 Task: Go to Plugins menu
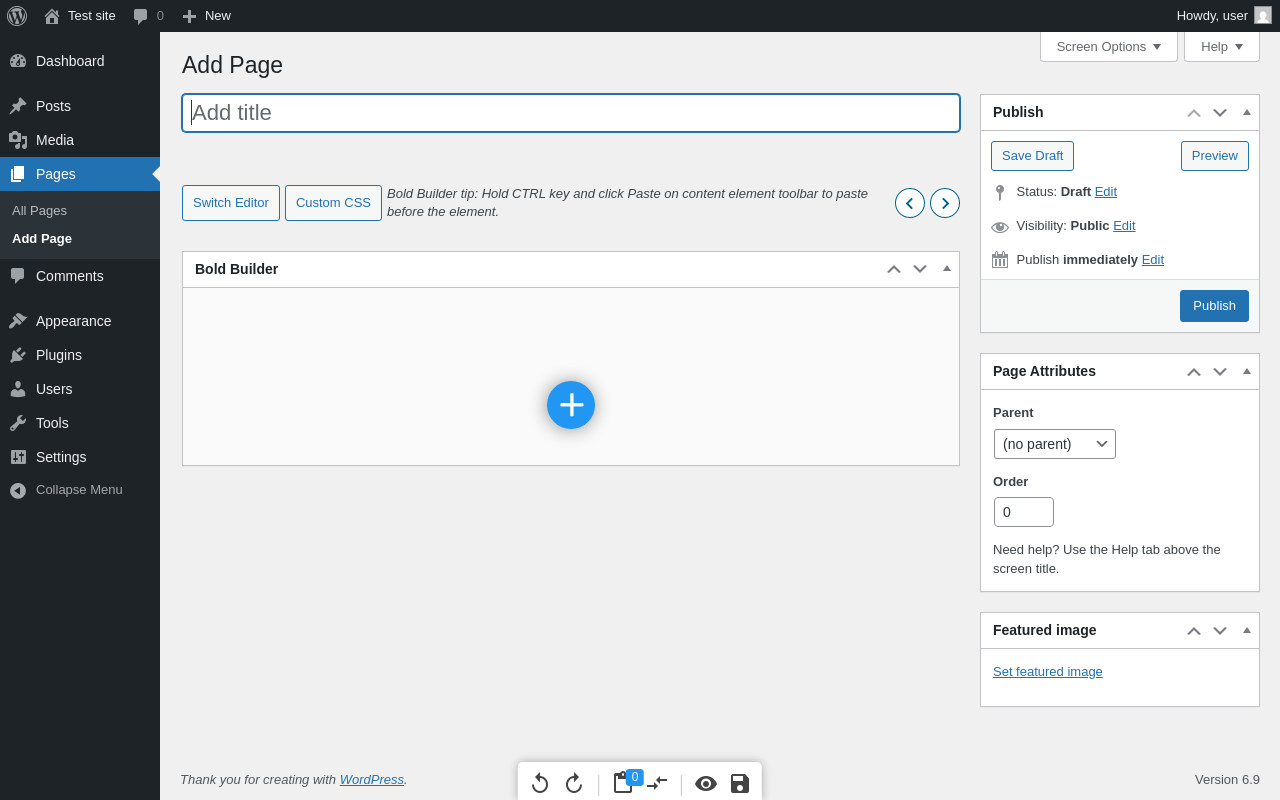pos(59,355)
